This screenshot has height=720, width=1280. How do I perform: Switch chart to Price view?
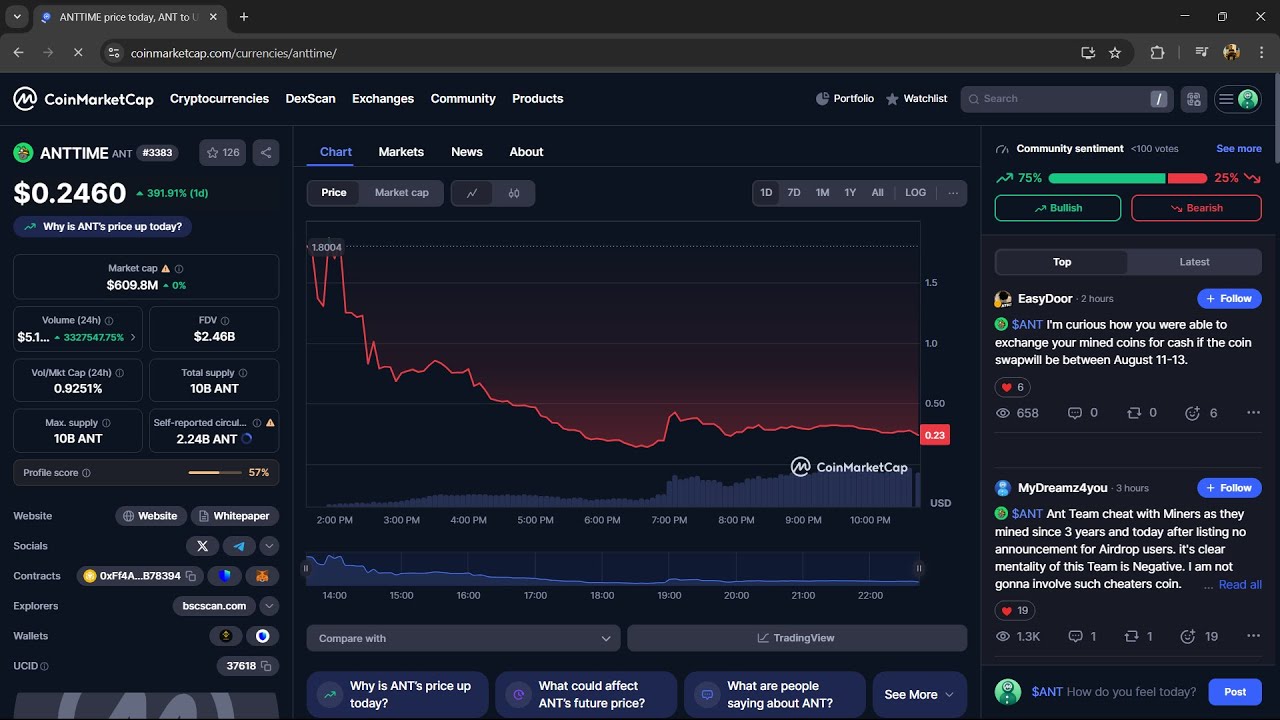(334, 193)
